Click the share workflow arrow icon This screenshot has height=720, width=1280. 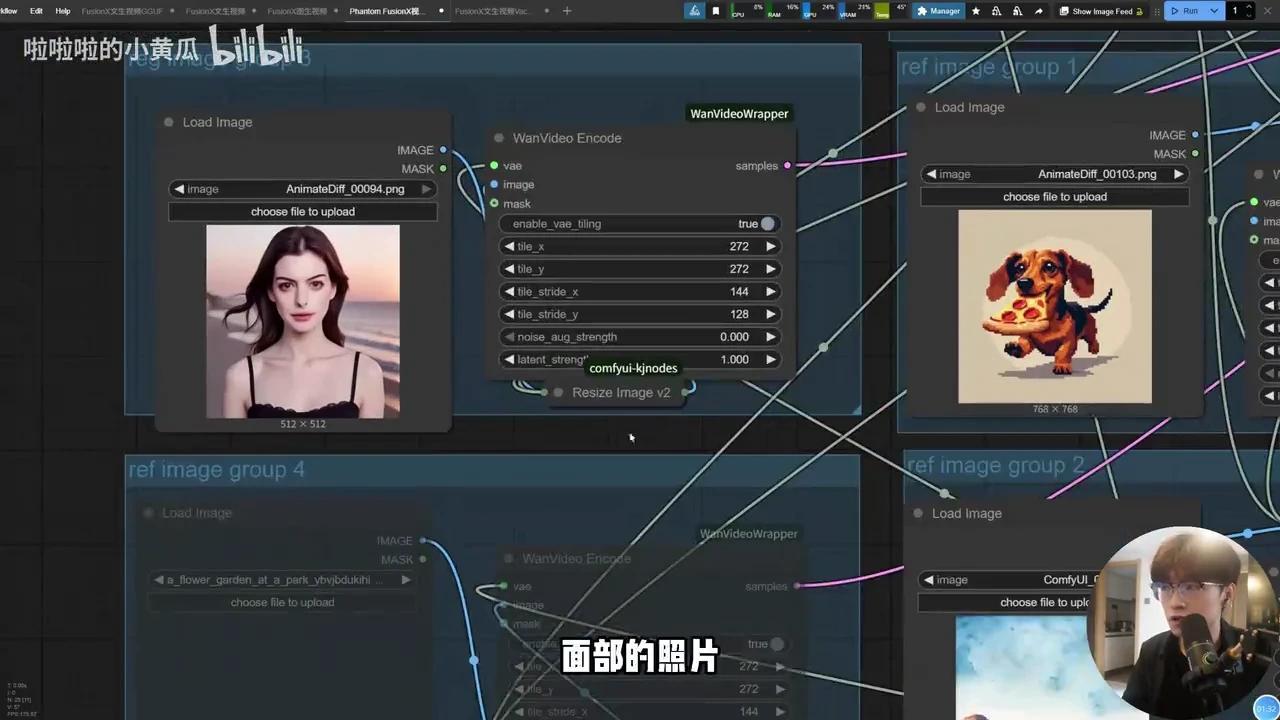(x=1040, y=11)
